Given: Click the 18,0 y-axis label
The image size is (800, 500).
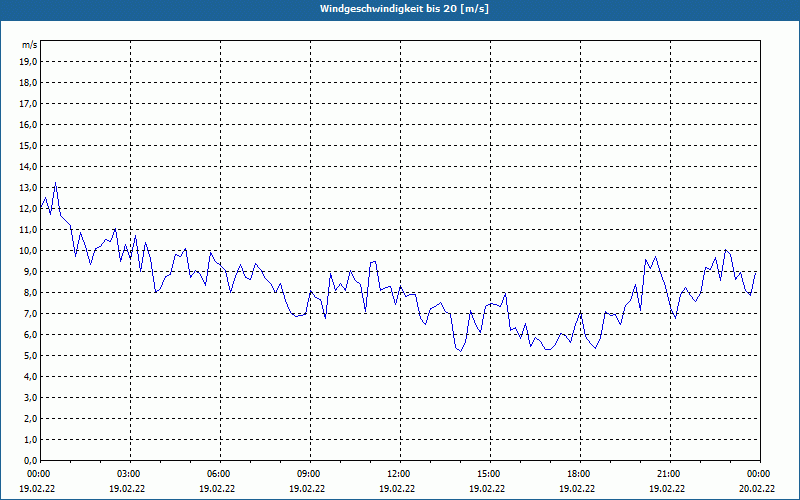Looking at the screenshot, I should click(29, 83).
